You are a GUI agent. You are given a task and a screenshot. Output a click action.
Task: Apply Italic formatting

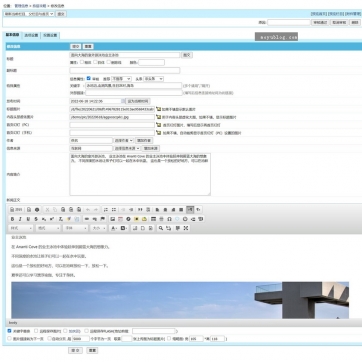click(20, 219)
